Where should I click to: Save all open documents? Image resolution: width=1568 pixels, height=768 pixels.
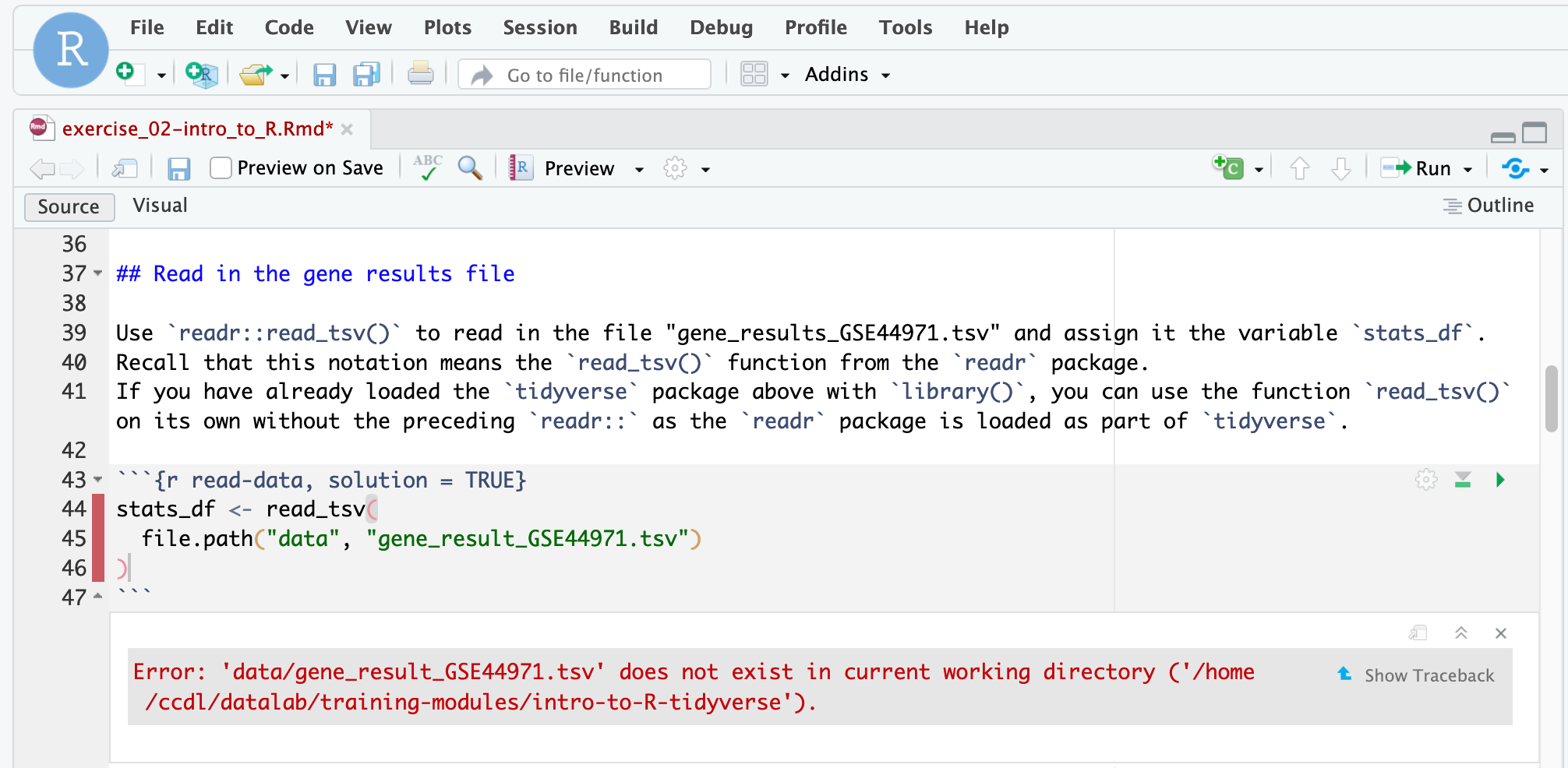click(x=366, y=75)
